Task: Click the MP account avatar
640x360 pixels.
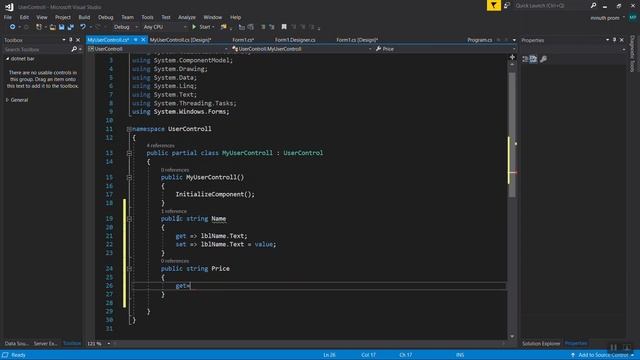Action: pos(633,18)
